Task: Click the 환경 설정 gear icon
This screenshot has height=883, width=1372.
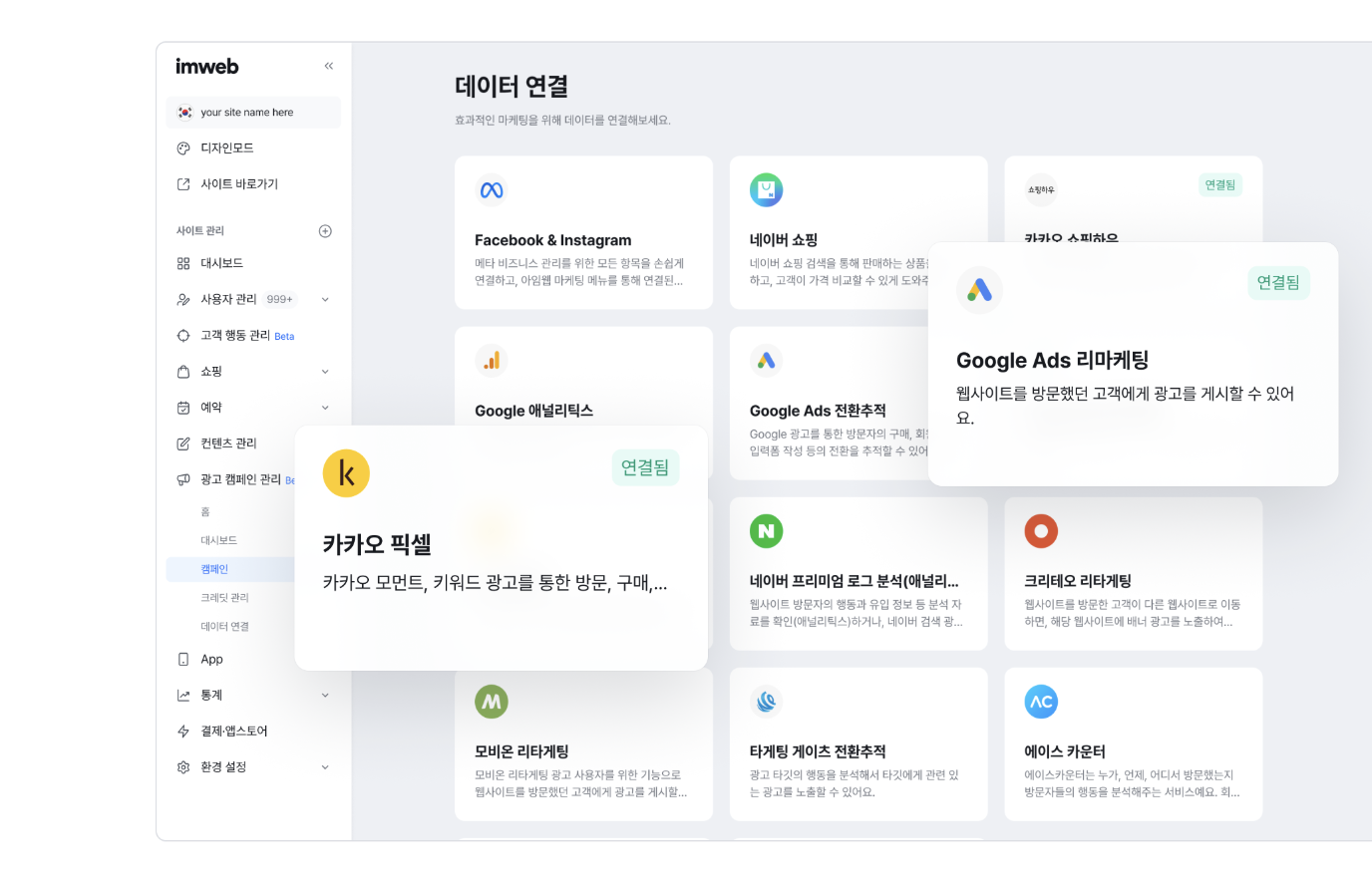Action: click(183, 767)
